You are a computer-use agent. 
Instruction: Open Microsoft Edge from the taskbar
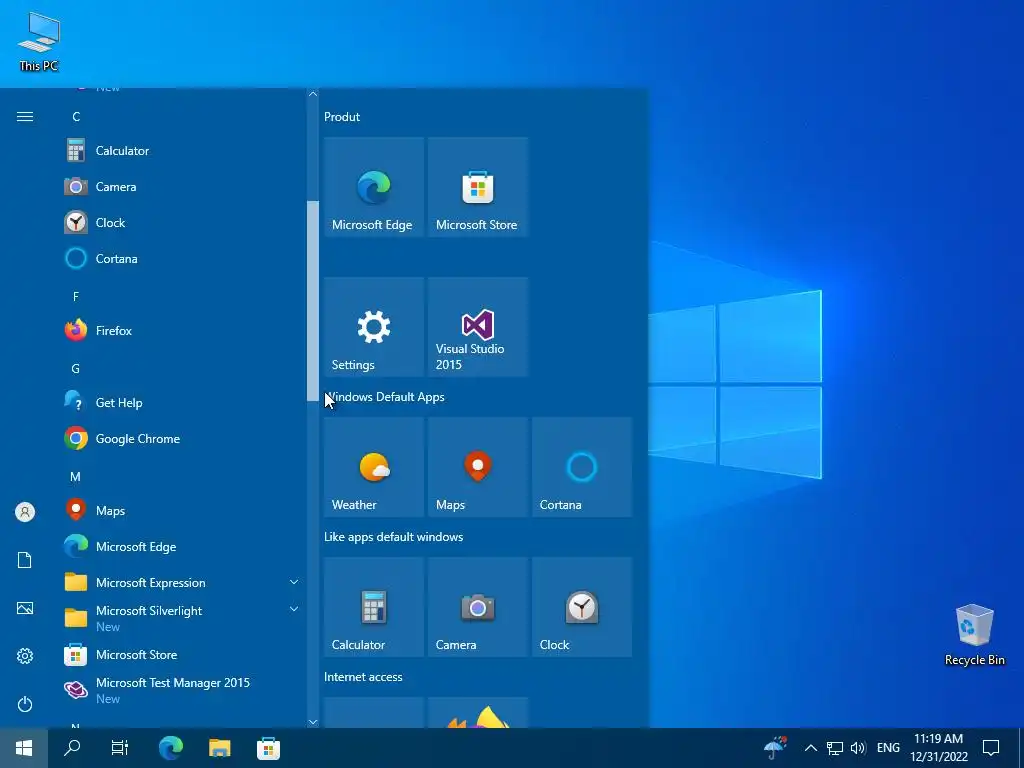click(171, 748)
